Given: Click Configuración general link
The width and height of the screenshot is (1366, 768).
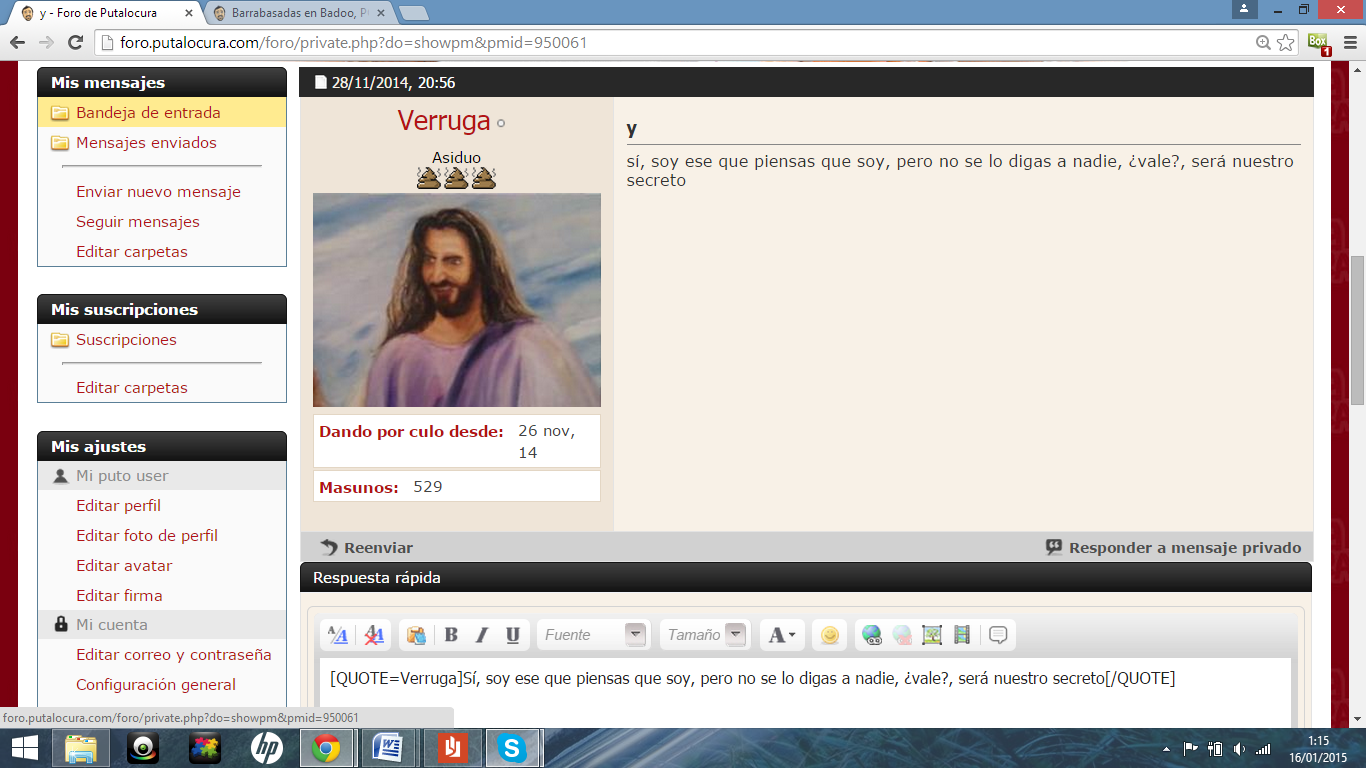Looking at the screenshot, I should coord(156,685).
